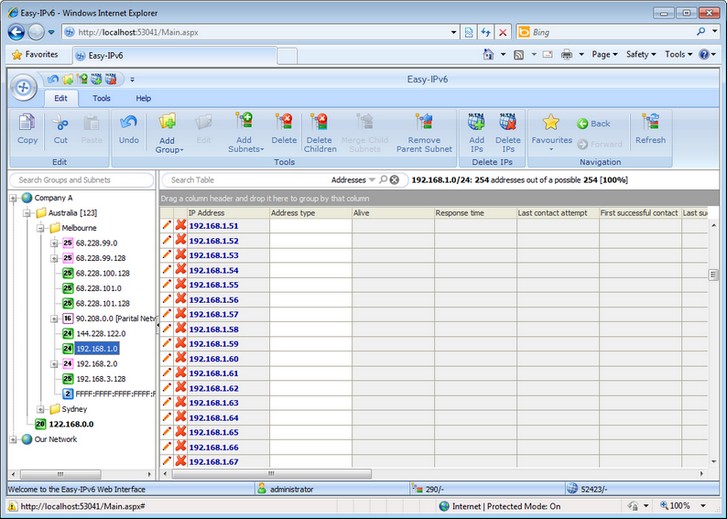This screenshot has width=727, height=519.
Task: Click the table vertical scrollbar thumb
Action: click(x=713, y=275)
